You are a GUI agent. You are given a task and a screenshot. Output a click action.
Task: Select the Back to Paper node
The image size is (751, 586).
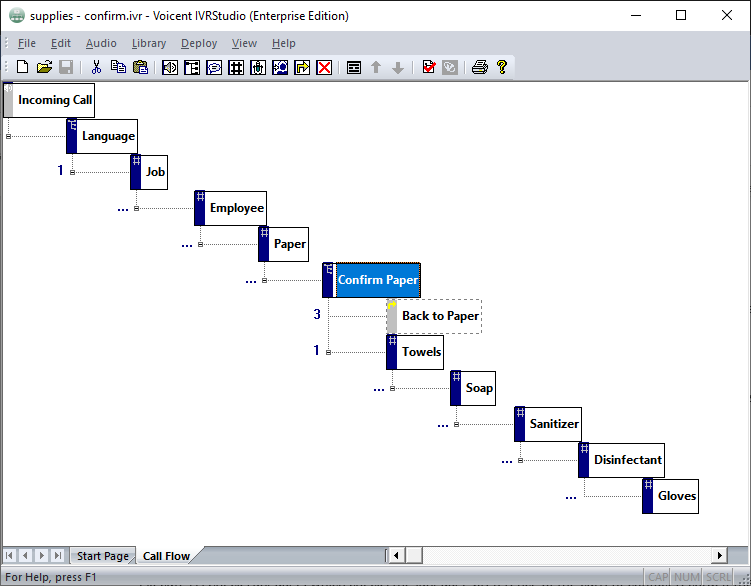[440, 316]
